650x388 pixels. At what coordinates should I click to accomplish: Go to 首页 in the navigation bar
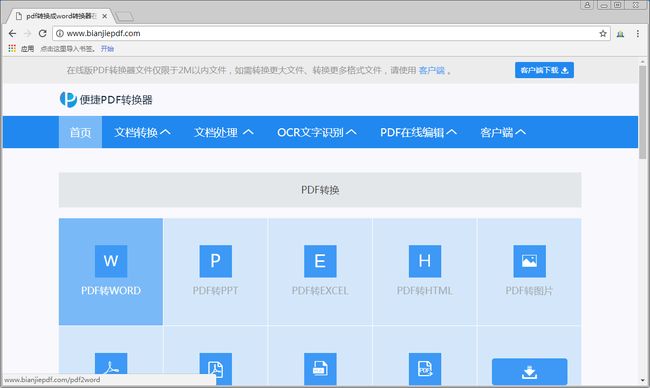(x=80, y=132)
